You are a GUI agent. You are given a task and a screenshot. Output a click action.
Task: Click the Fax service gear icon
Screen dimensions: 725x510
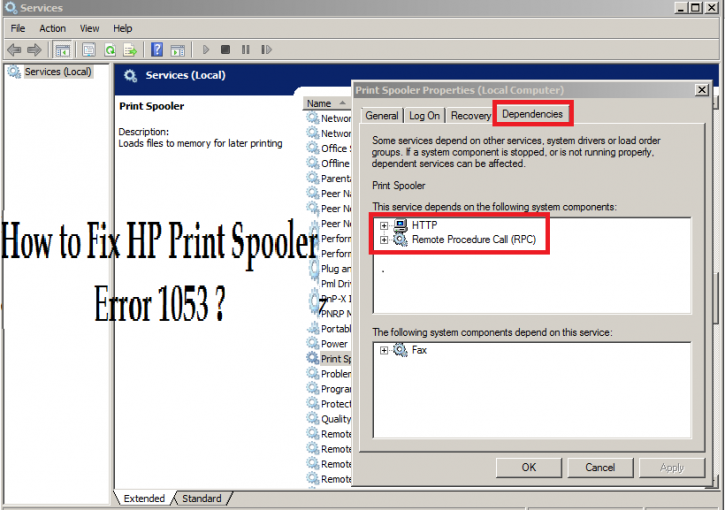(x=400, y=350)
